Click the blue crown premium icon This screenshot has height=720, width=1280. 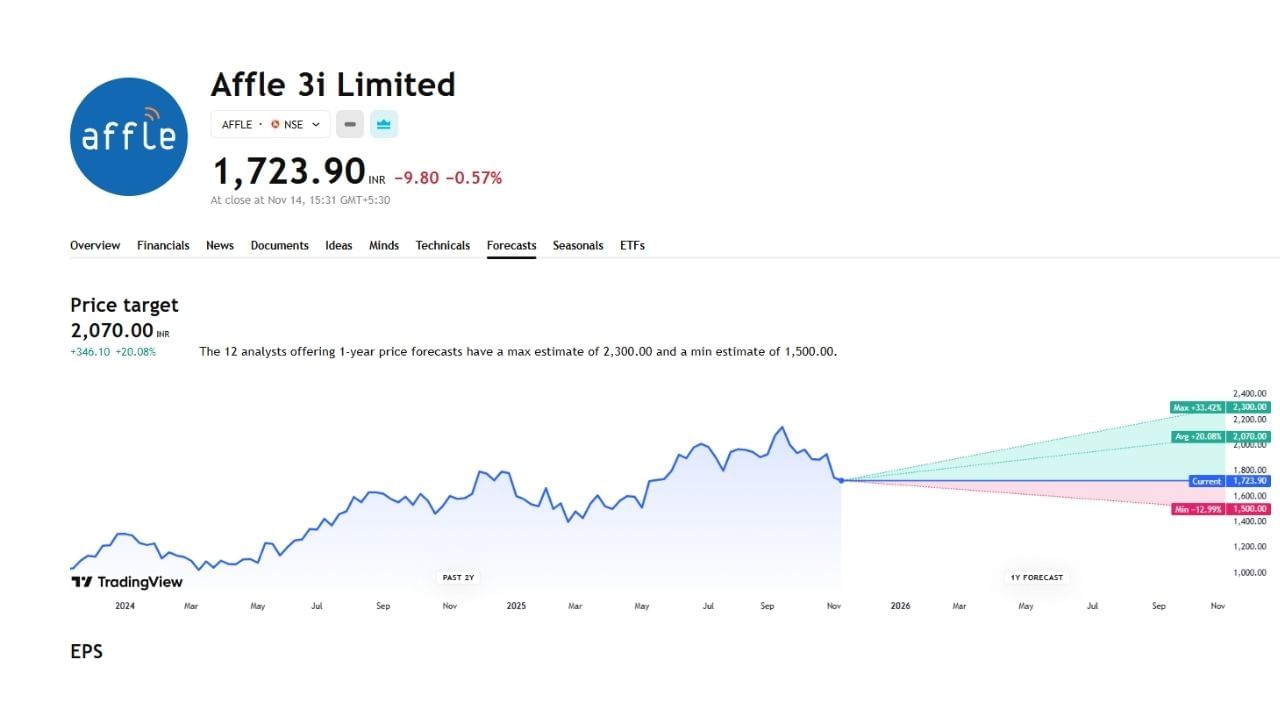click(x=384, y=125)
